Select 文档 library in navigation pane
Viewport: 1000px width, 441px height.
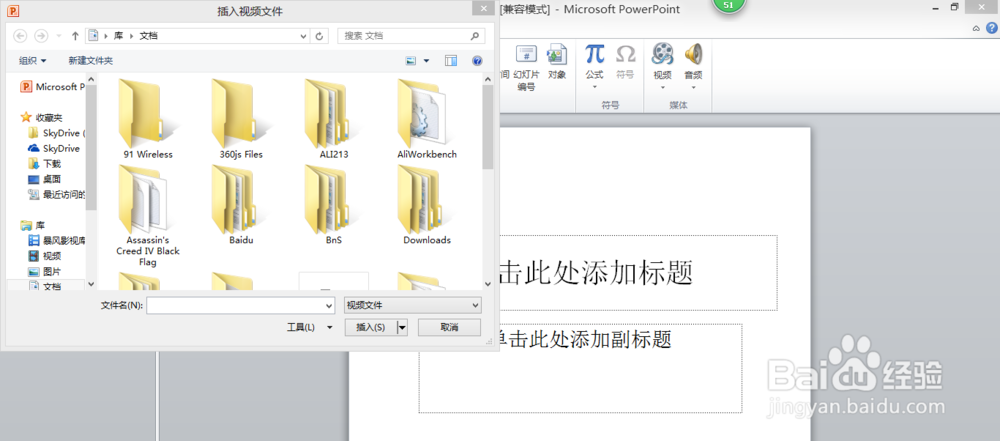point(45,287)
